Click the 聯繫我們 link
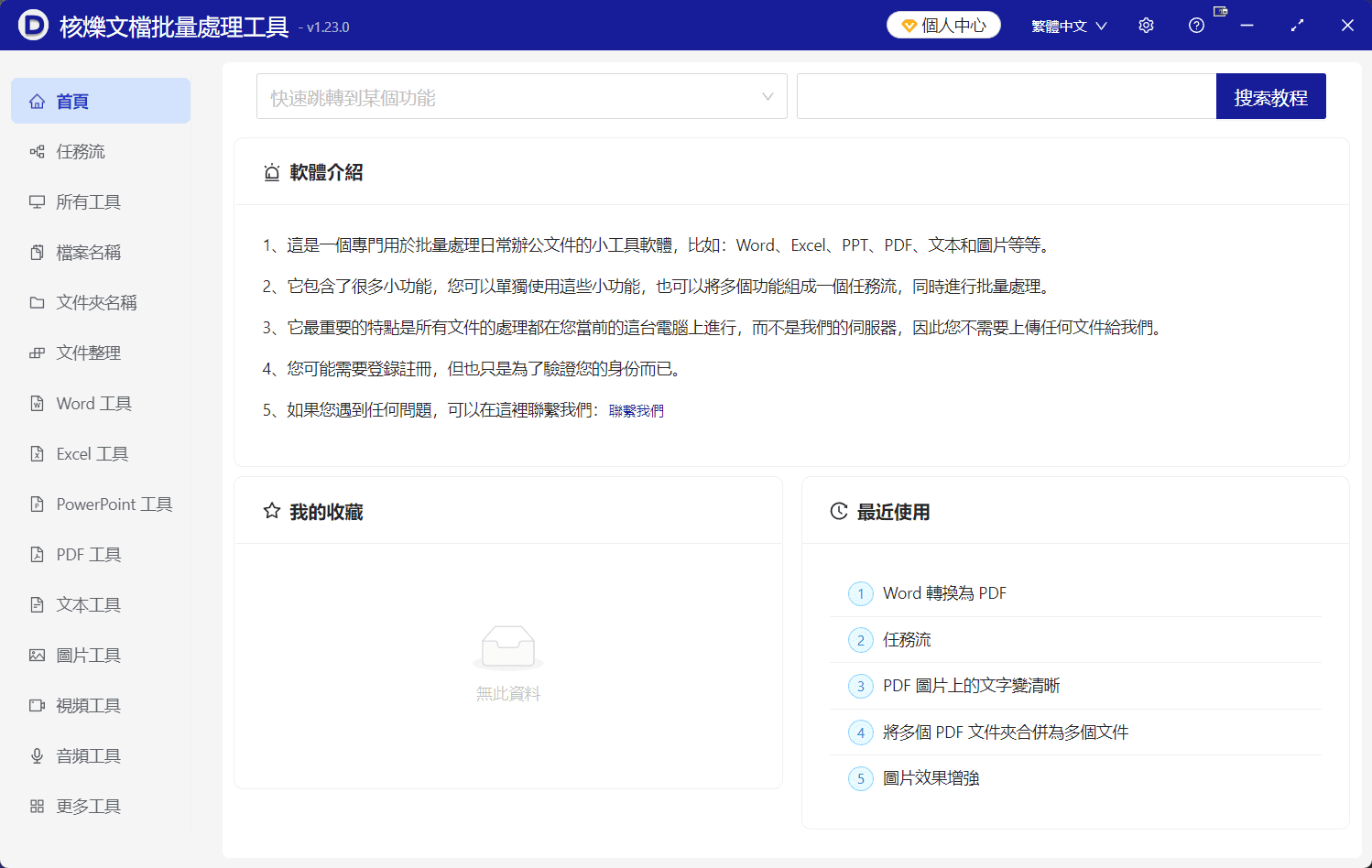This screenshot has width=1372, height=868. click(x=637, y=411)
